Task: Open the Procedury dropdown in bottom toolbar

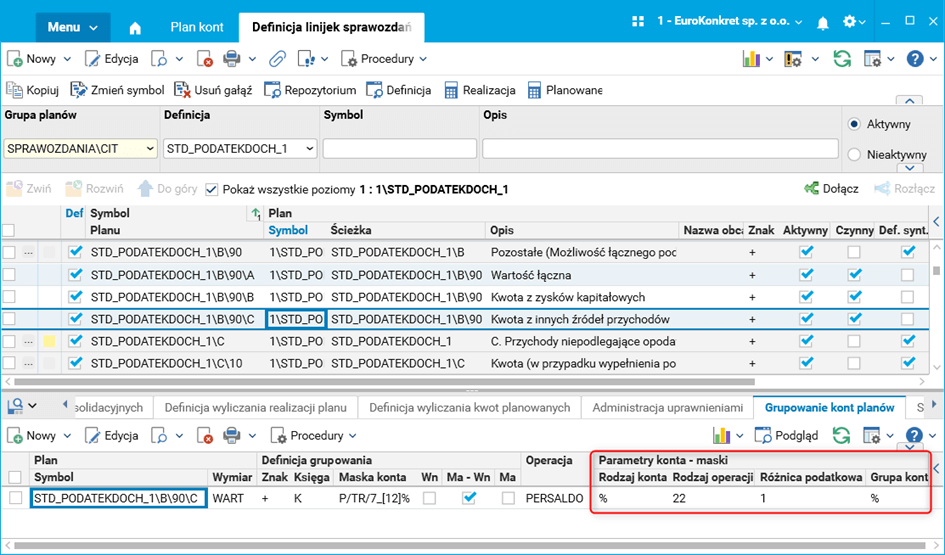Action: tap(314, 436)
